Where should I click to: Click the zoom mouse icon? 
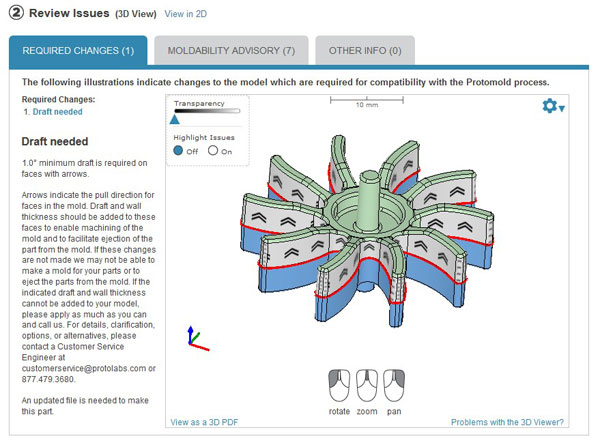[367, 385]
